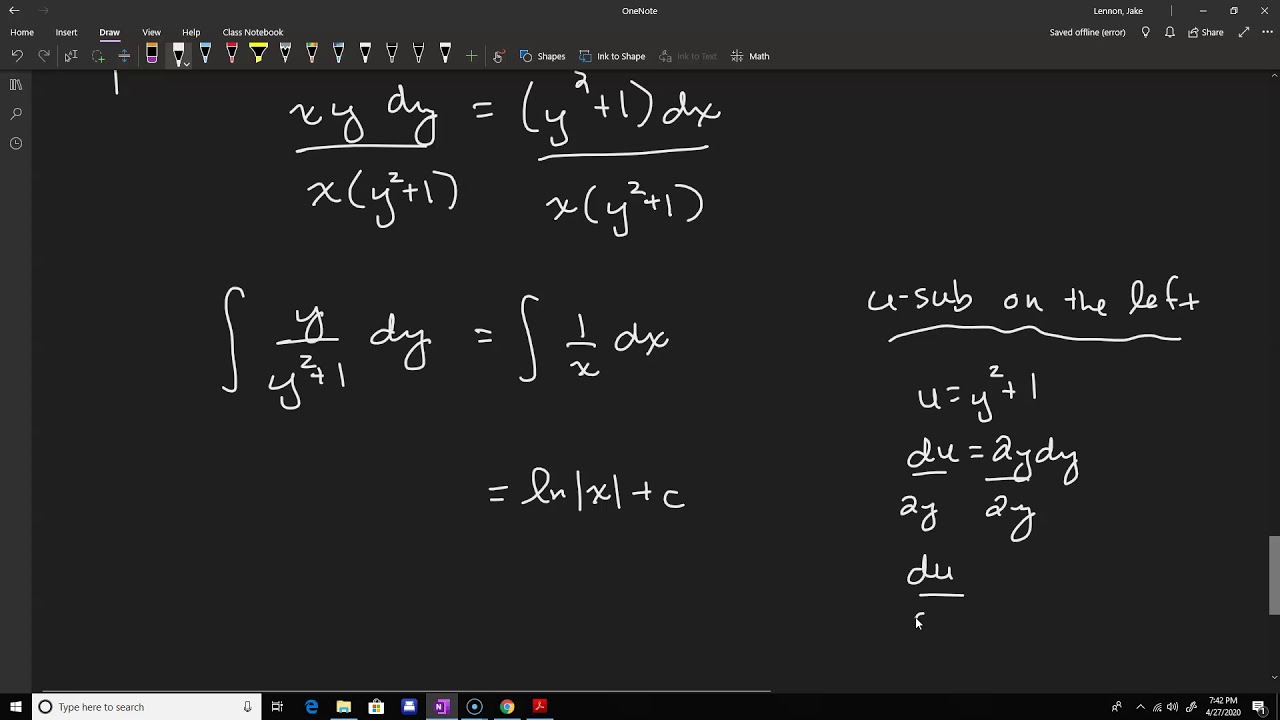The image size is (1280, 720).
Task: Click the Redo arrow icon
Action: click(44, 56)
